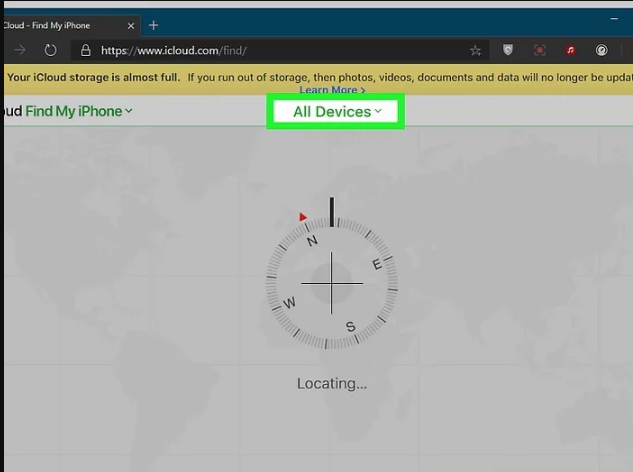Open the shield extension icon

tap(508, 50)
